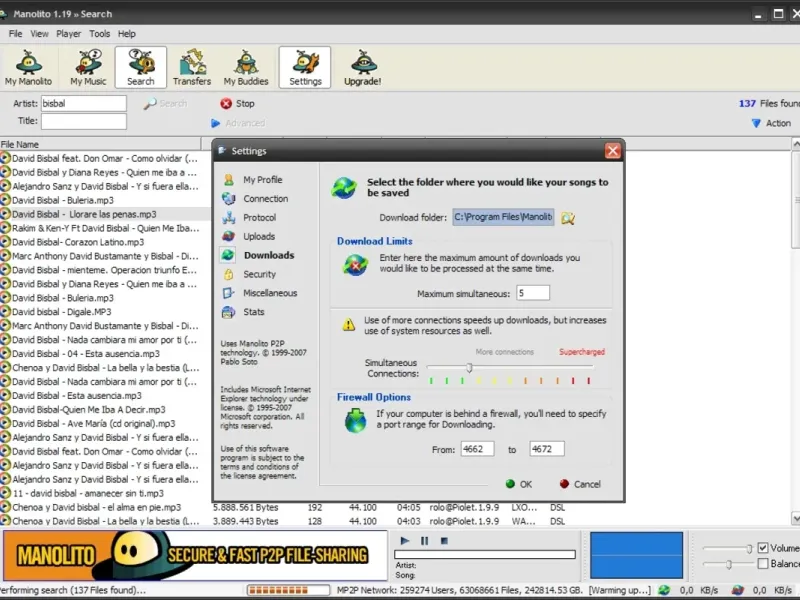Click the Manolito P2P file-sharing banner
This screenshot has height=600, width=800.
[x=195, y=555]
